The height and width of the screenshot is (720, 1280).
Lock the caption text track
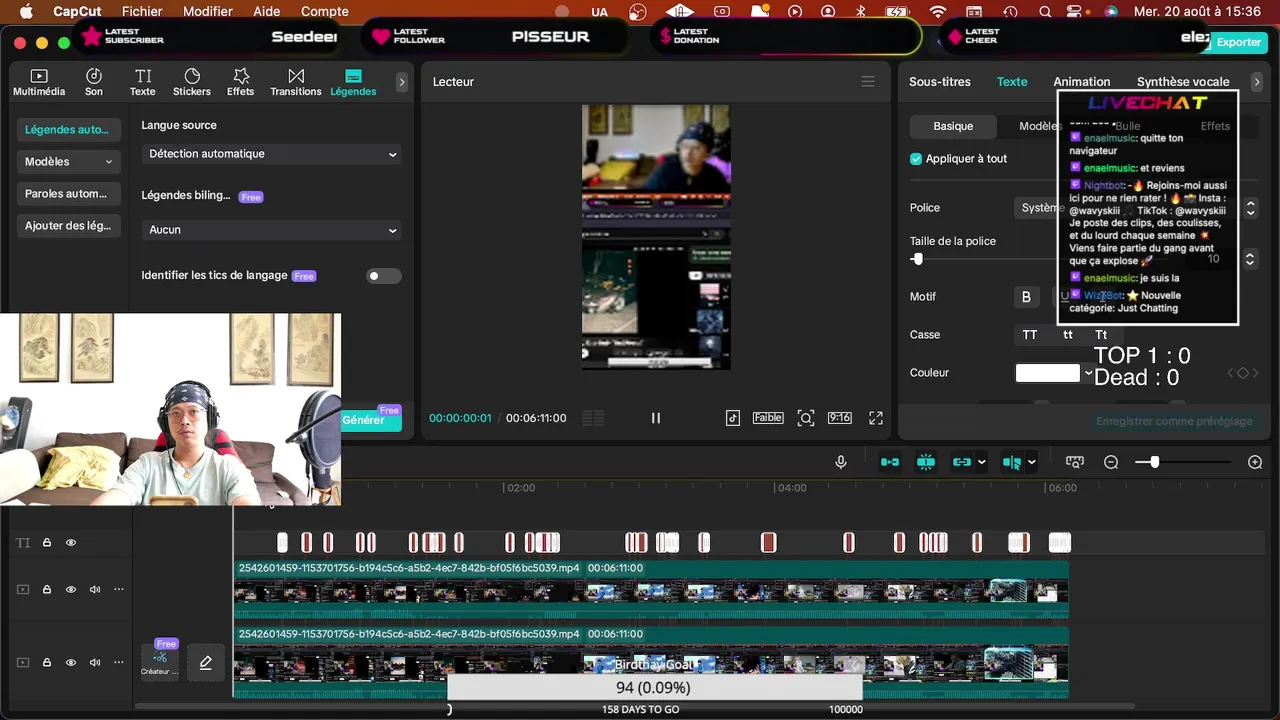click(x=47, y=543)
